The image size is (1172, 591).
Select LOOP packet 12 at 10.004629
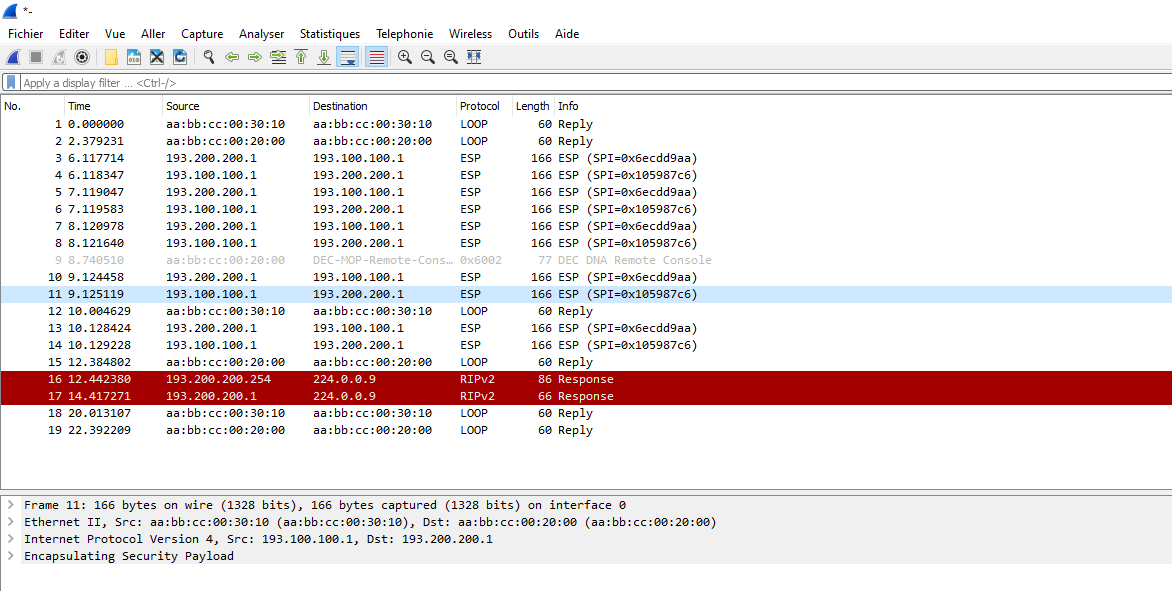586,311
